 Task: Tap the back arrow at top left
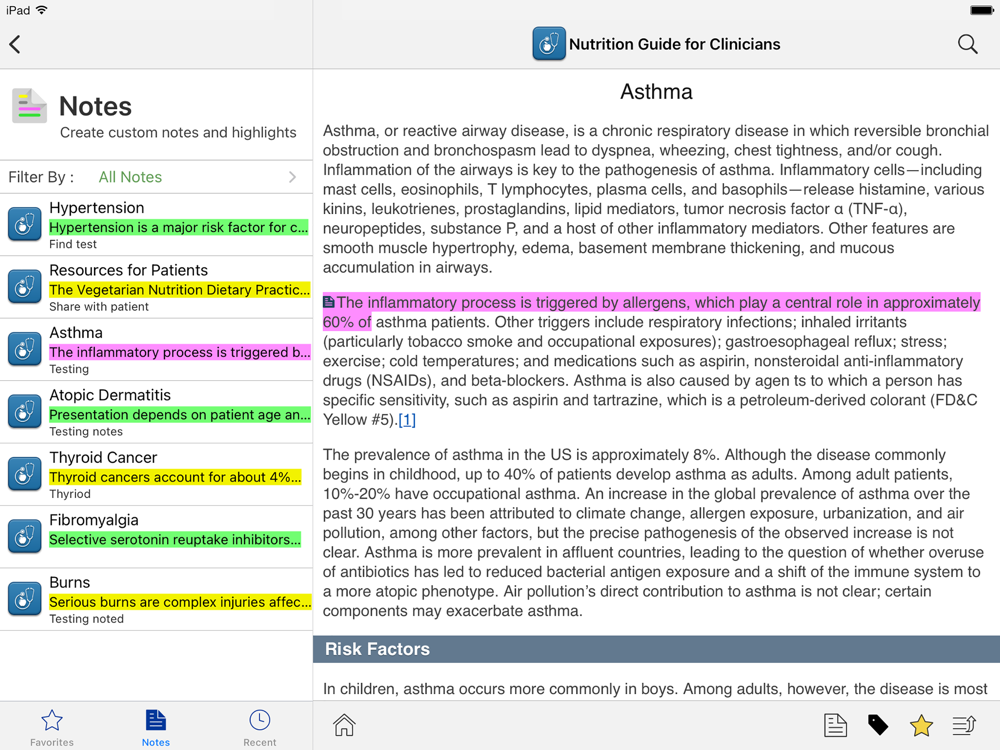click(x=15, y=44)
